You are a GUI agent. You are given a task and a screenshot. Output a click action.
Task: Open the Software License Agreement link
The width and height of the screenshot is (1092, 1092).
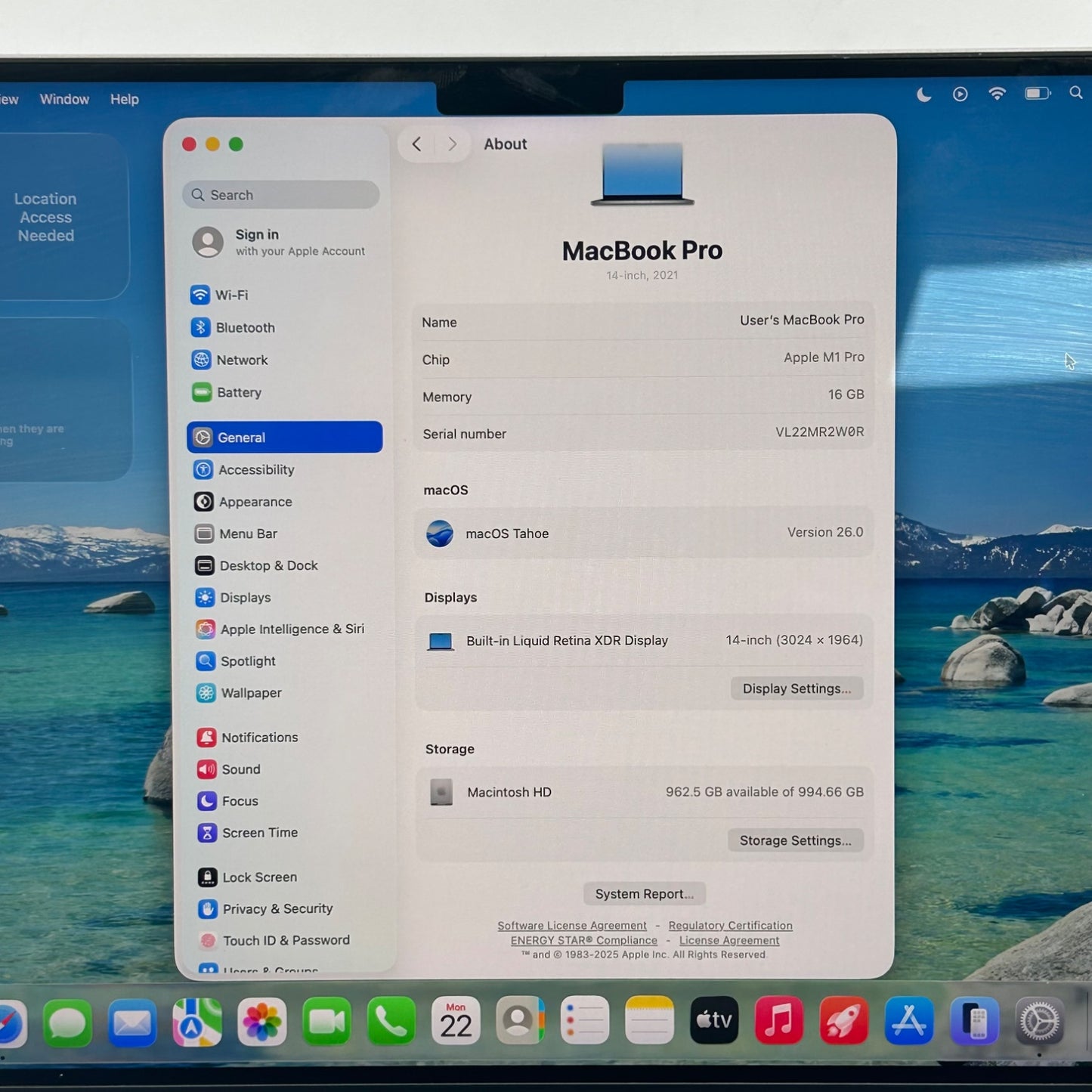pyautogui.click(x=572, y=926)
